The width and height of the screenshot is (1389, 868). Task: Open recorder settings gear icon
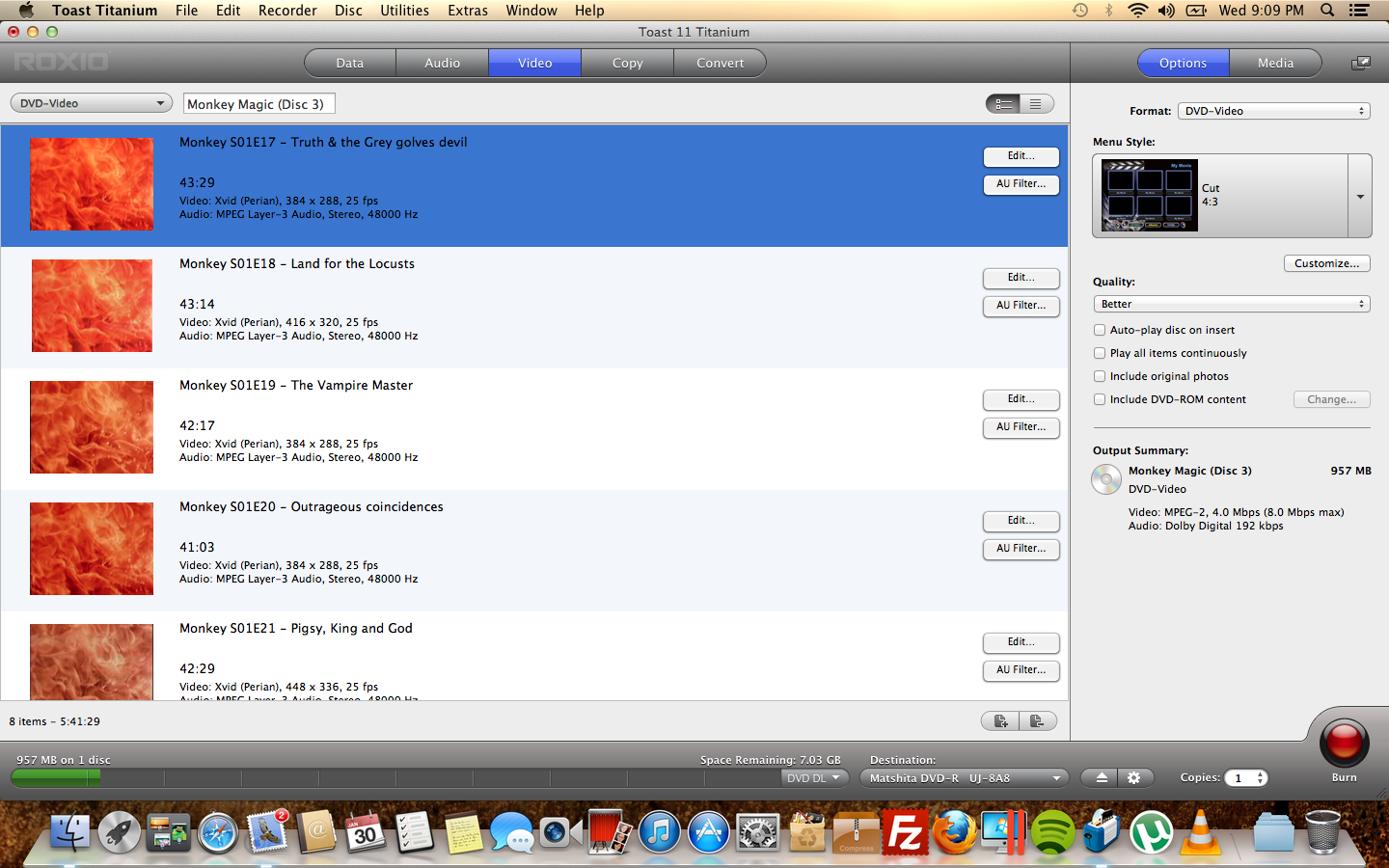tap(1134, 778)
